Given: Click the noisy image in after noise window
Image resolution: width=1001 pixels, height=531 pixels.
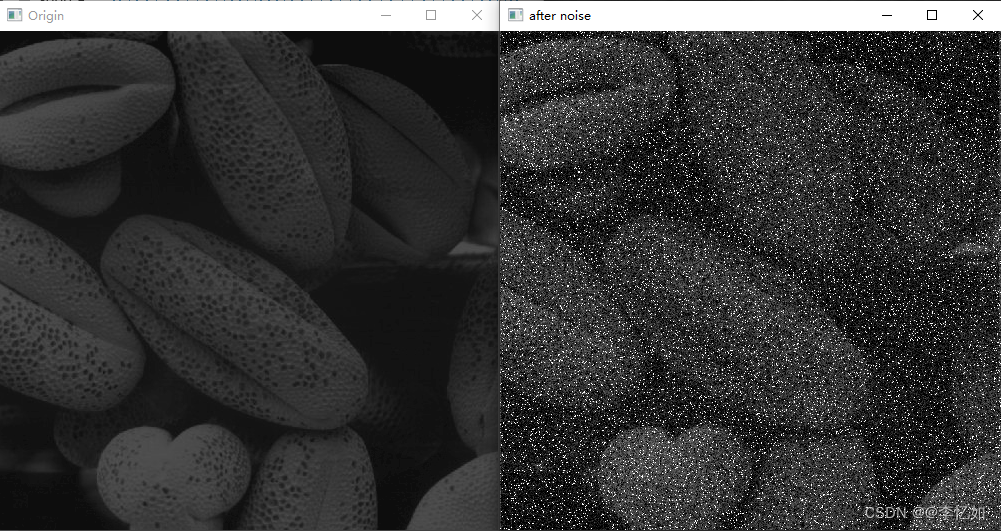Looking at the screenshot, I should pos(750,280).
